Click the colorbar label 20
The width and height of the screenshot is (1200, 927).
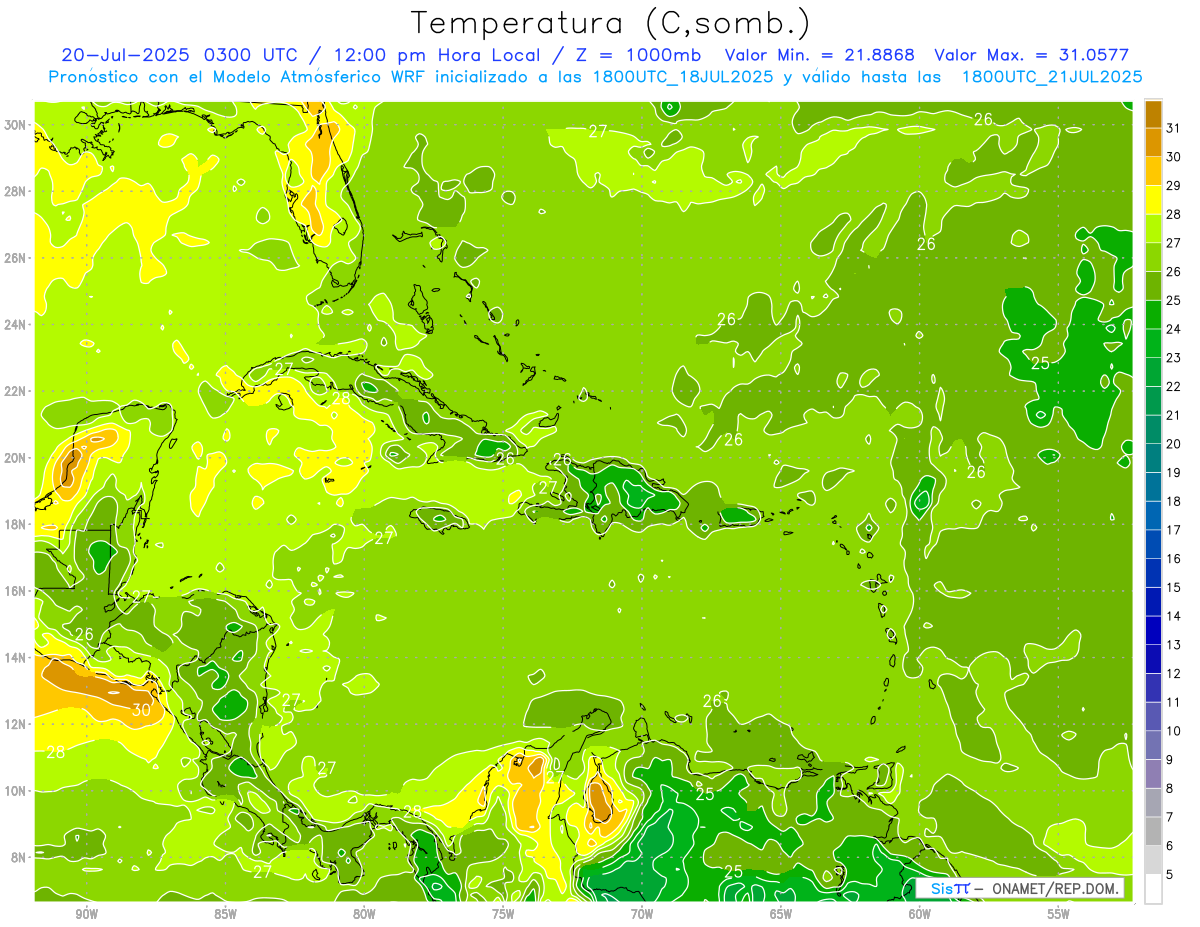1174,444
